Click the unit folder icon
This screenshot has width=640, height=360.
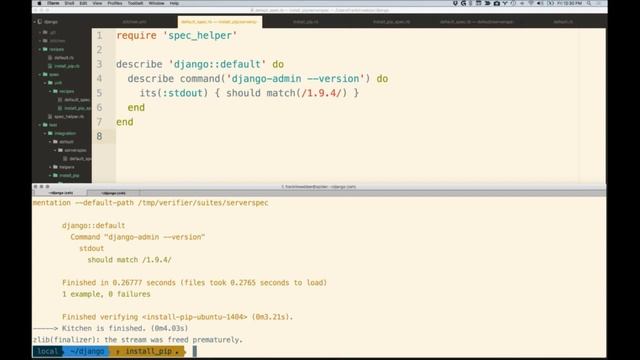[50, 83]
